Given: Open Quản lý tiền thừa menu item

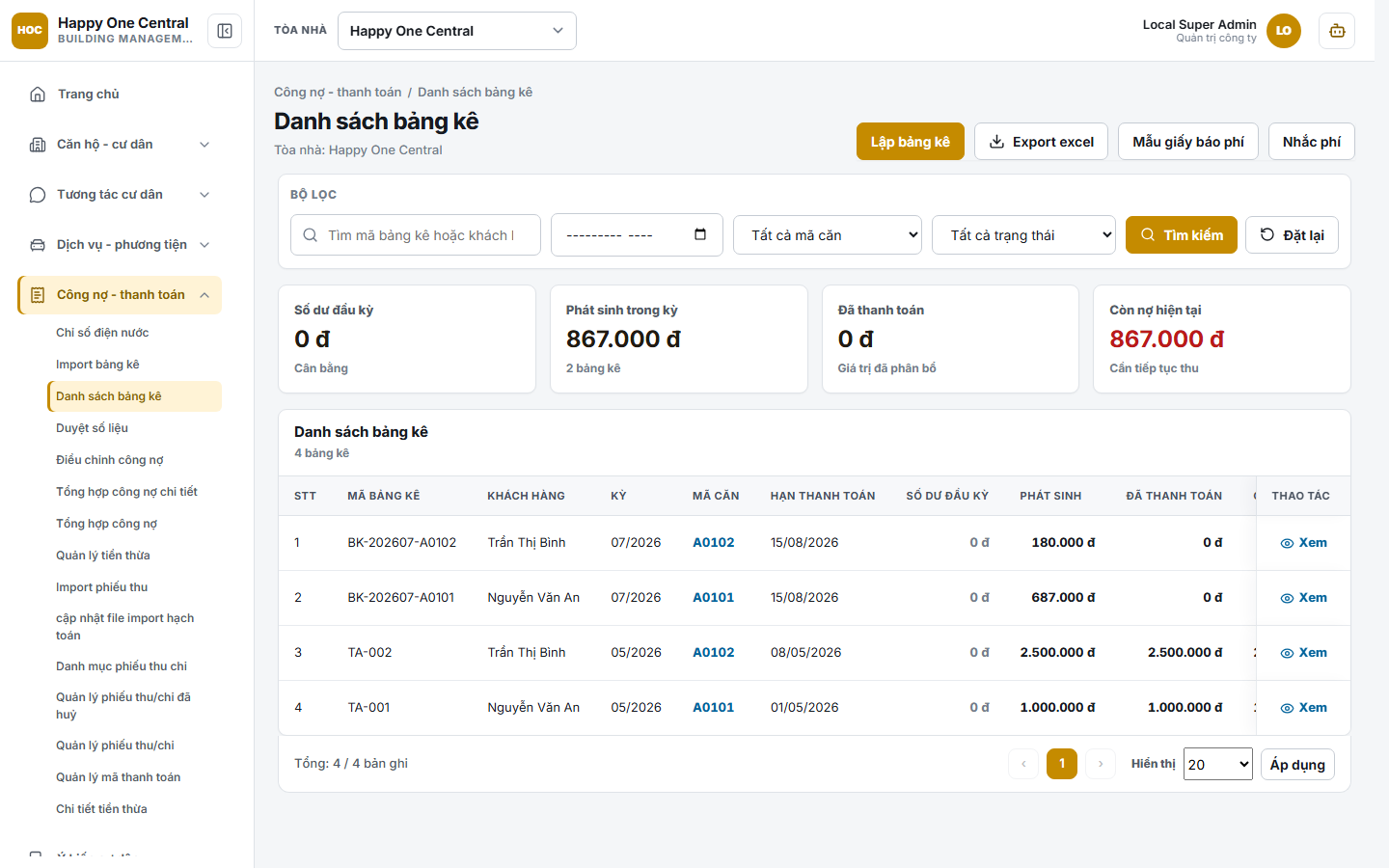Looking at the screenshot, I should click(134, 556).
